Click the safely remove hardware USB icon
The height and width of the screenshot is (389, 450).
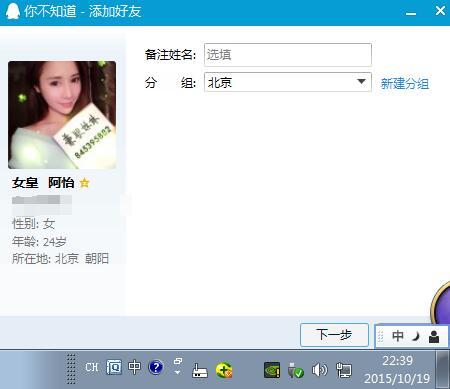[x=295, y=370]
